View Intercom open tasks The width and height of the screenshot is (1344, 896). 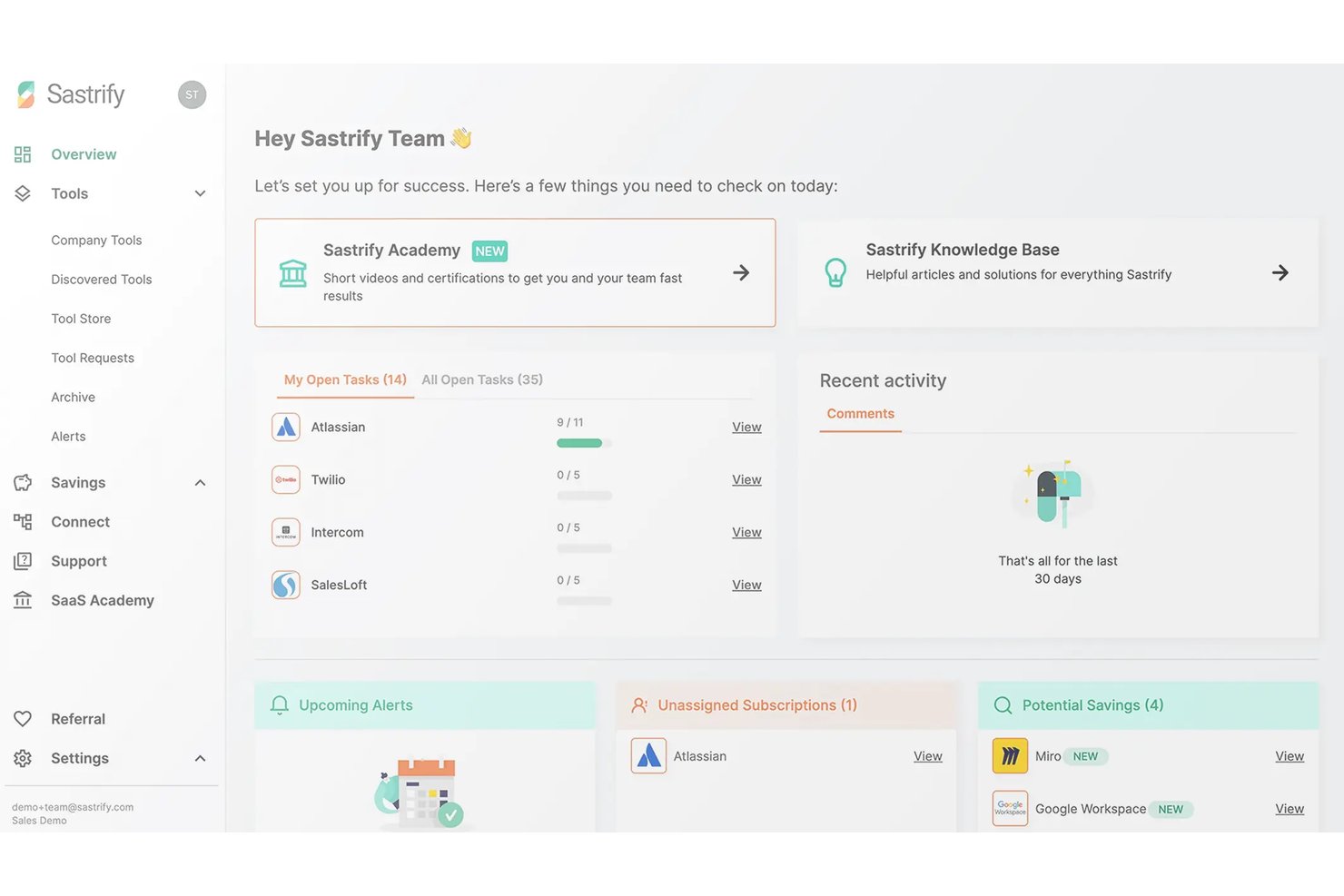coord(746,532)
